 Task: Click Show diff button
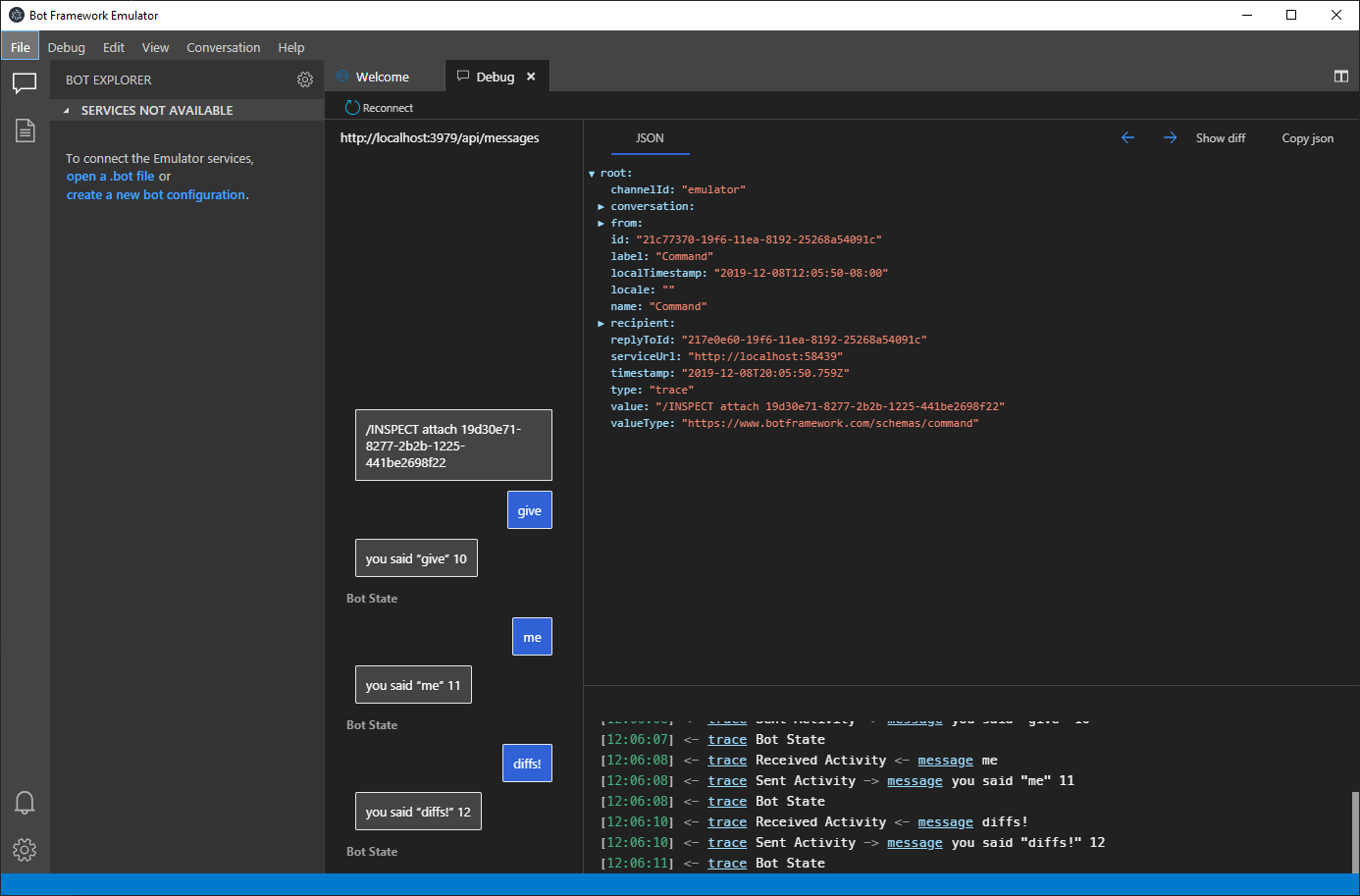click(1221, 138)
